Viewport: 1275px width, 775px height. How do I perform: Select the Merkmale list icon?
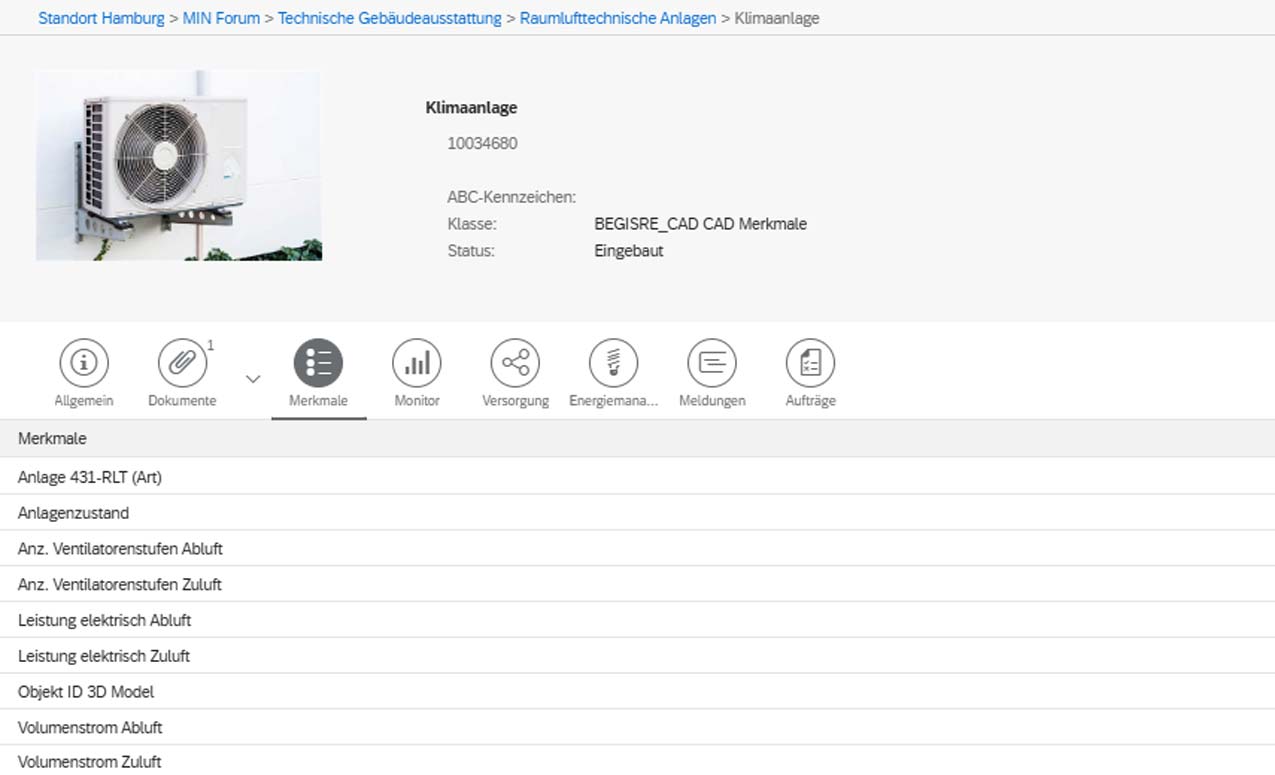click(x=318, y=363)
